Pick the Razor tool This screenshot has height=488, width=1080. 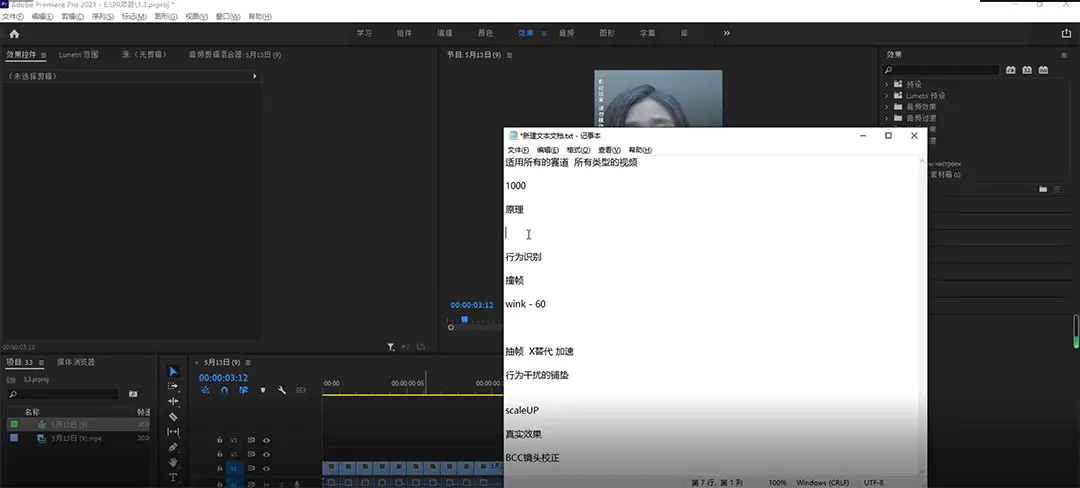[173, 416]
